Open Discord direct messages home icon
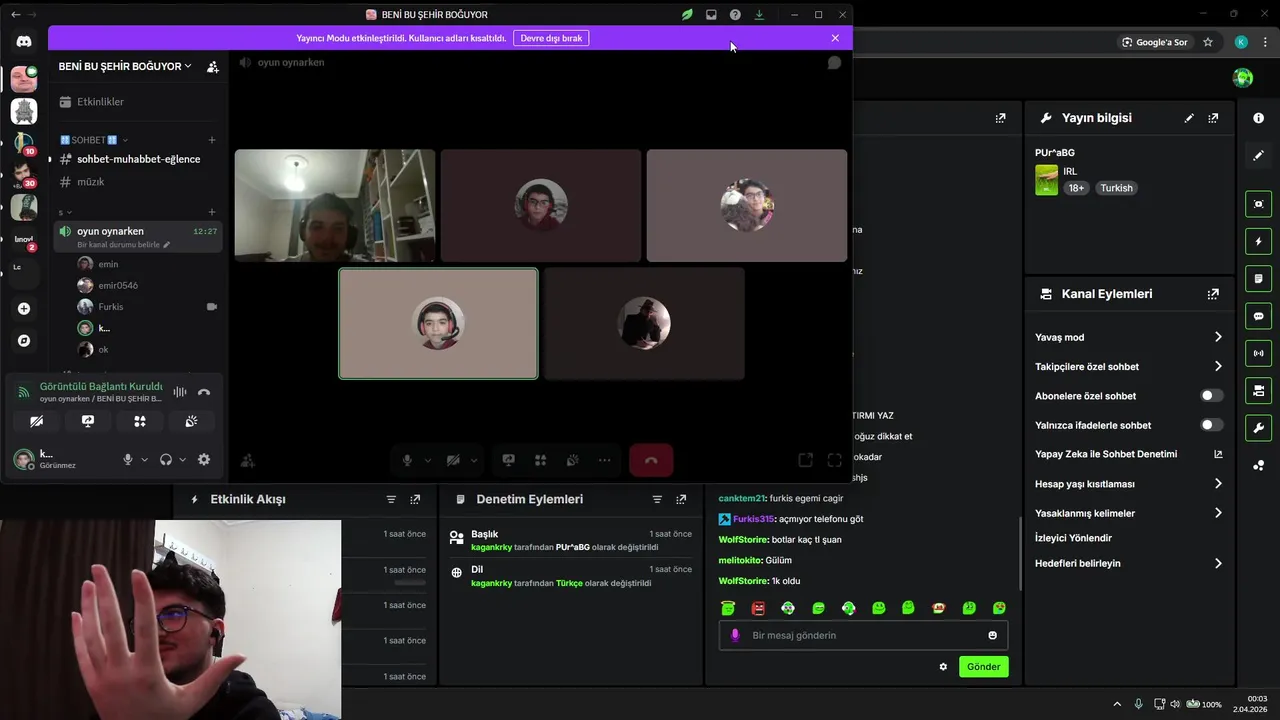 (x=24, y=42)
